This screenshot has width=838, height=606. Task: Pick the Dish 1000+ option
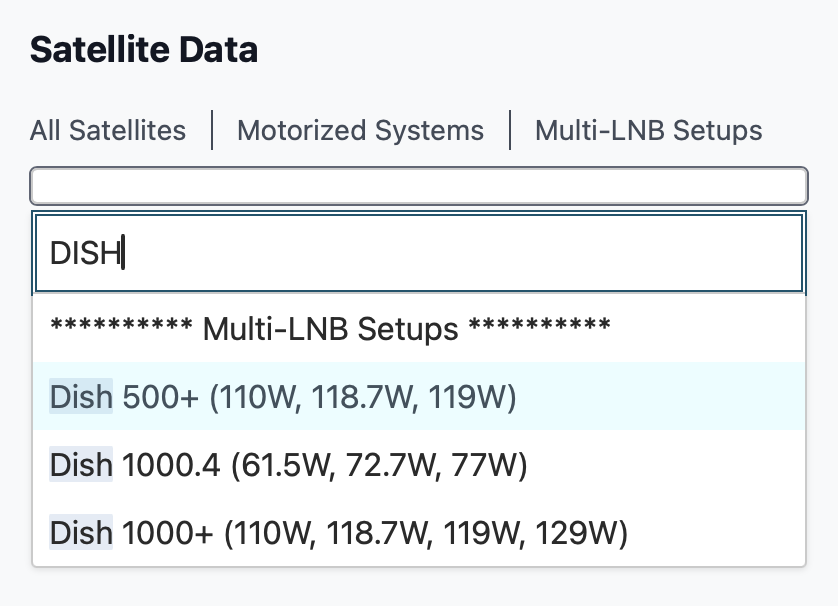[x=338, y=533]
